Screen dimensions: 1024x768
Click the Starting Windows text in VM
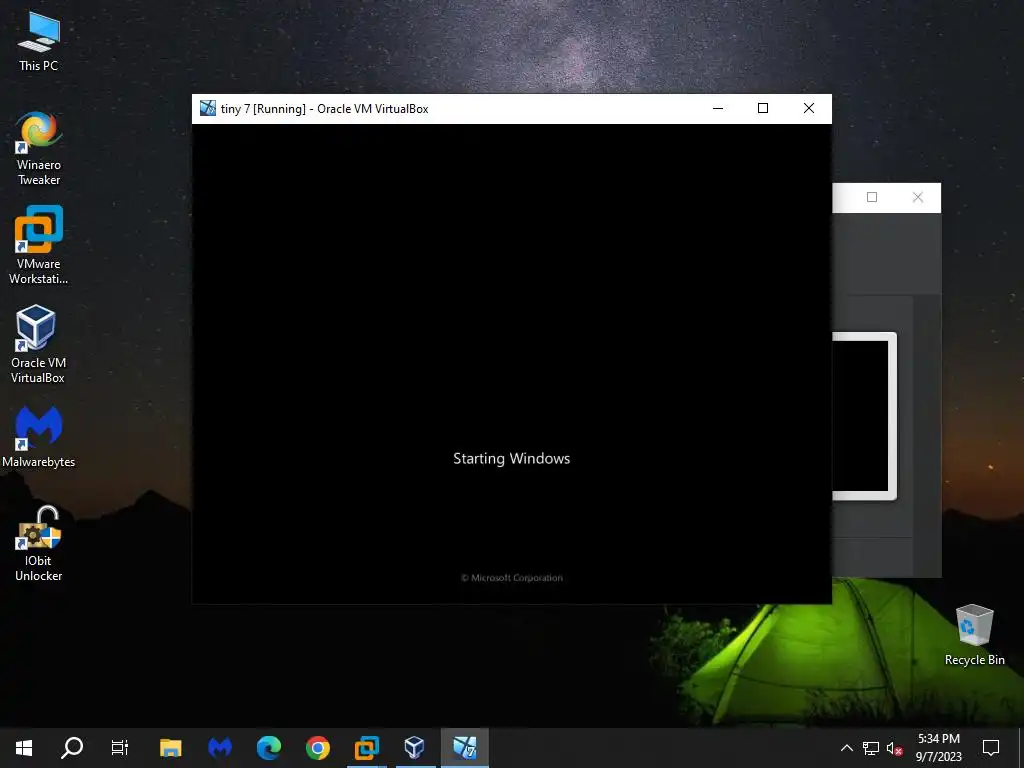[511, 458]
